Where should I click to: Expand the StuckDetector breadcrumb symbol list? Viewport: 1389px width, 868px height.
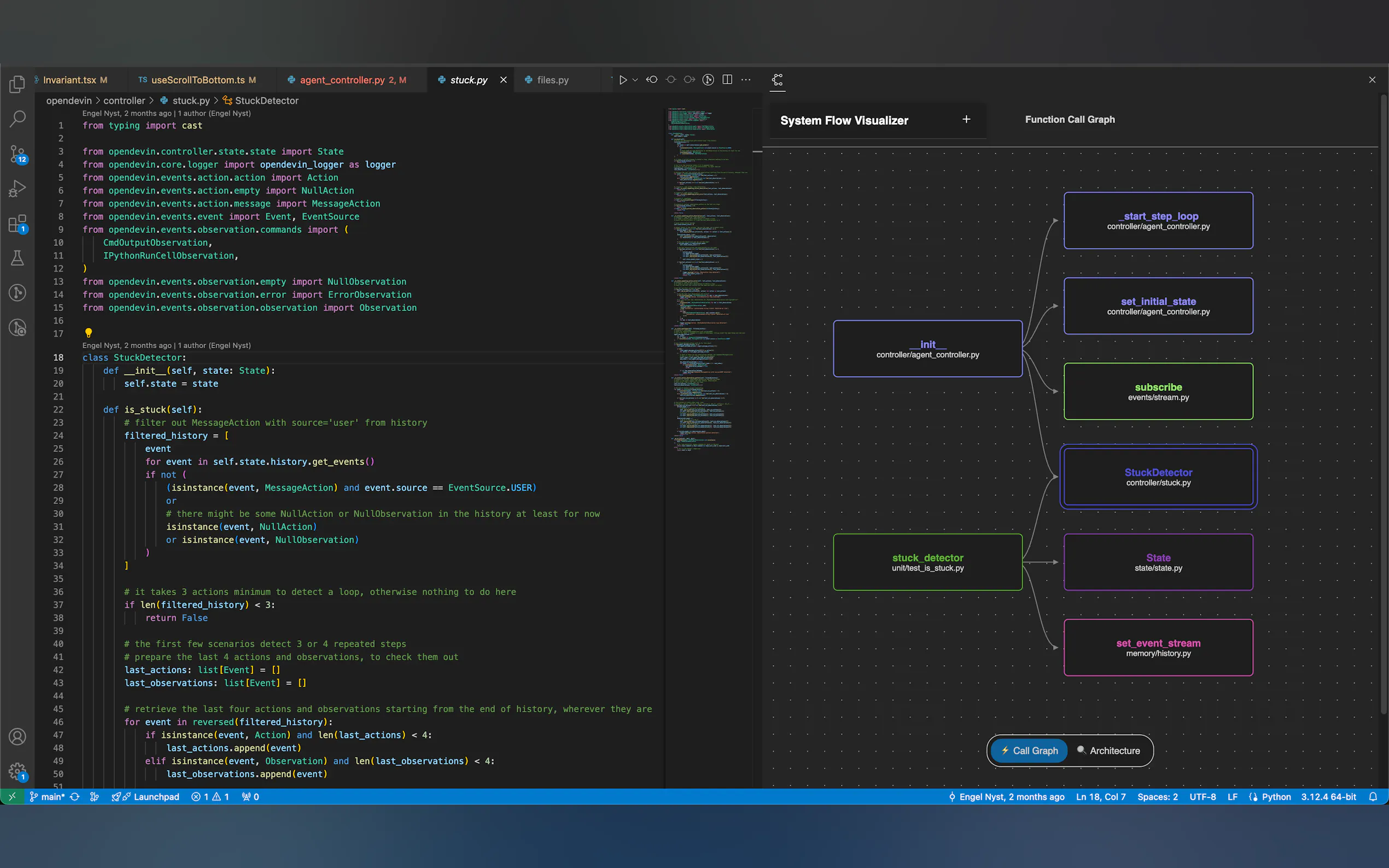pyautogui.click(x=266, y=101)
